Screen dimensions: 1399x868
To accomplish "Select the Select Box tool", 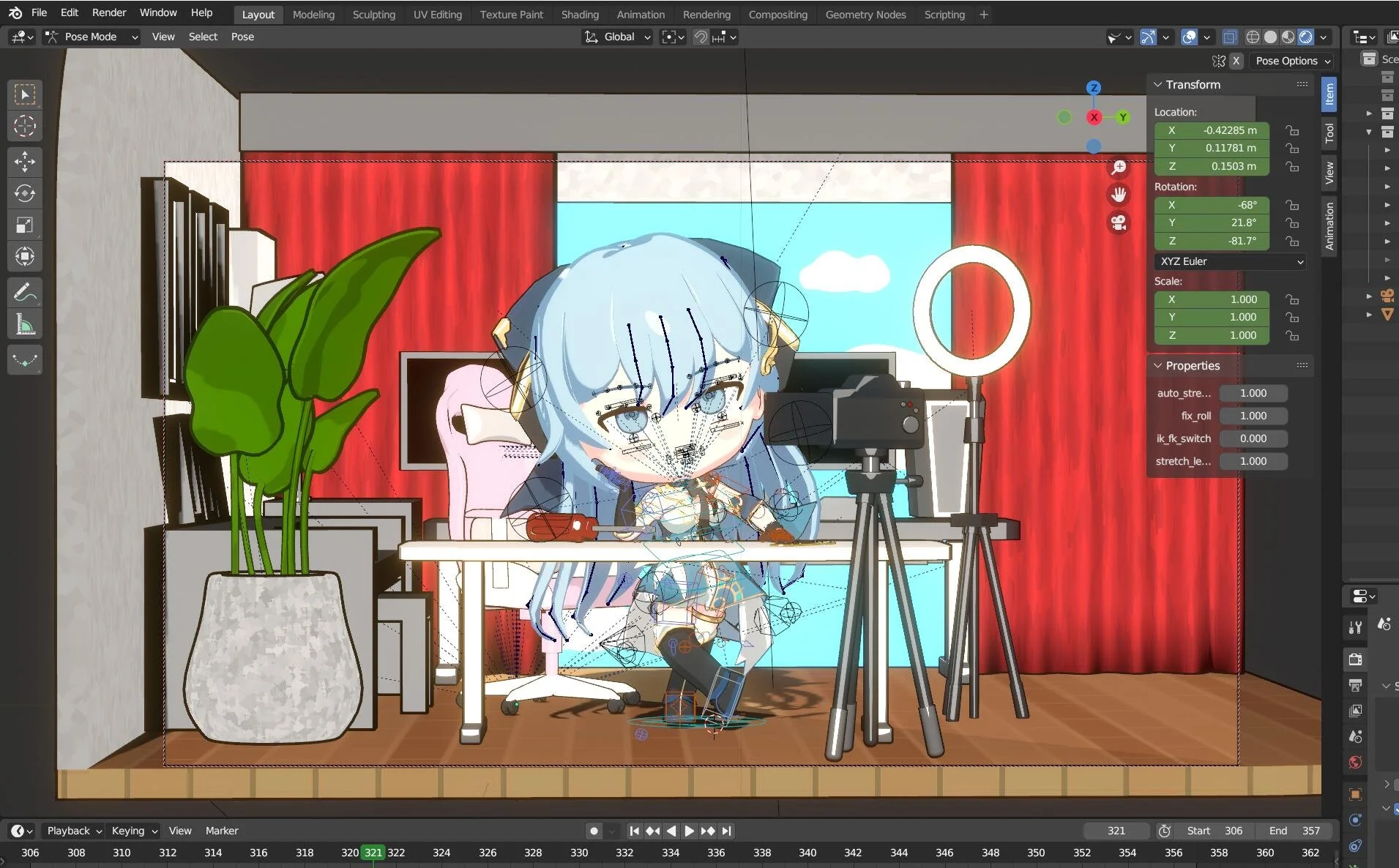I will click(x=25, y=94).
